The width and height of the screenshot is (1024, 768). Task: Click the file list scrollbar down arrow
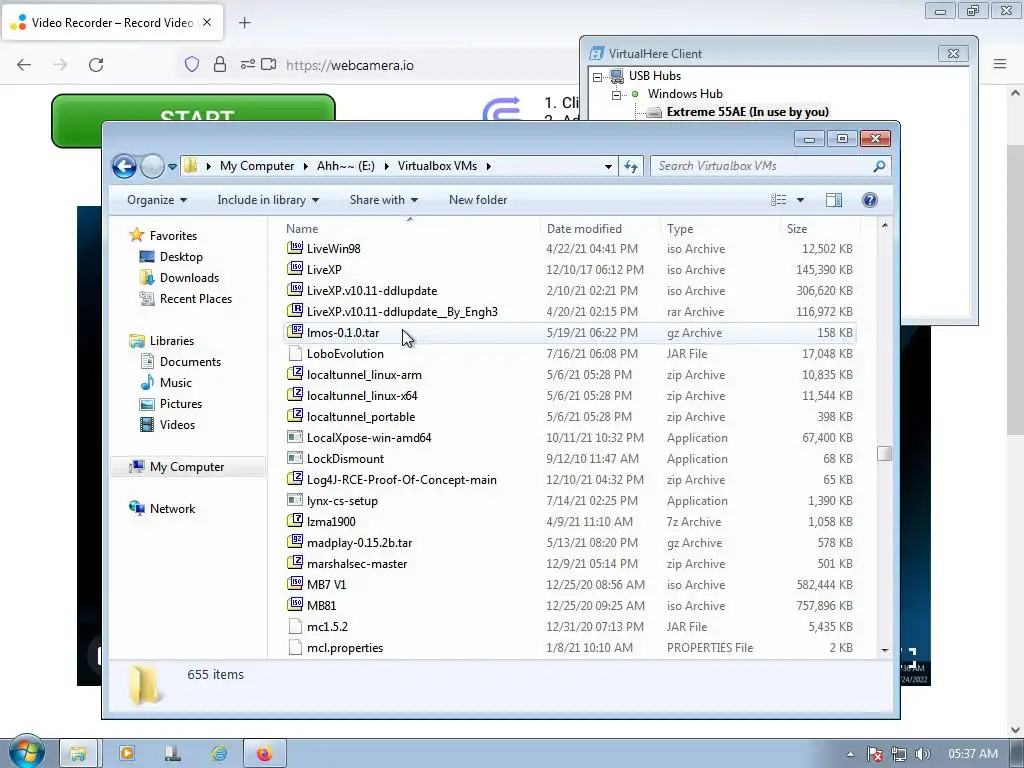pos(885,650)
